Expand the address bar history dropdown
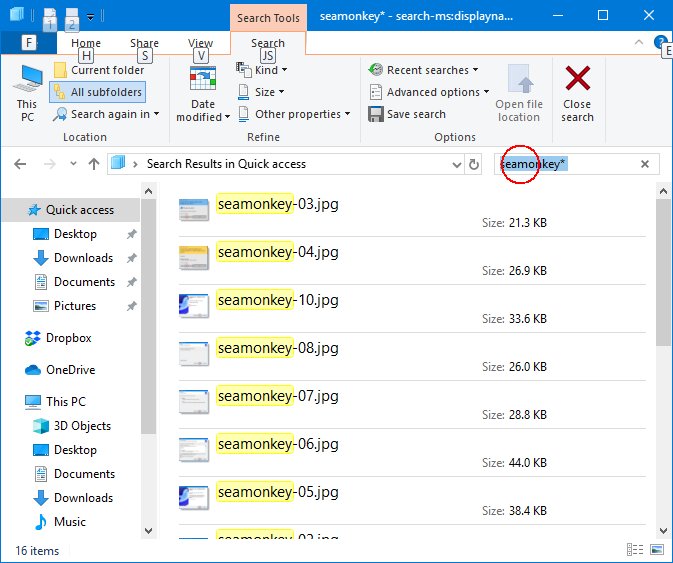The height and width of the screenshot is (563, 673). [x=457, y=164]
